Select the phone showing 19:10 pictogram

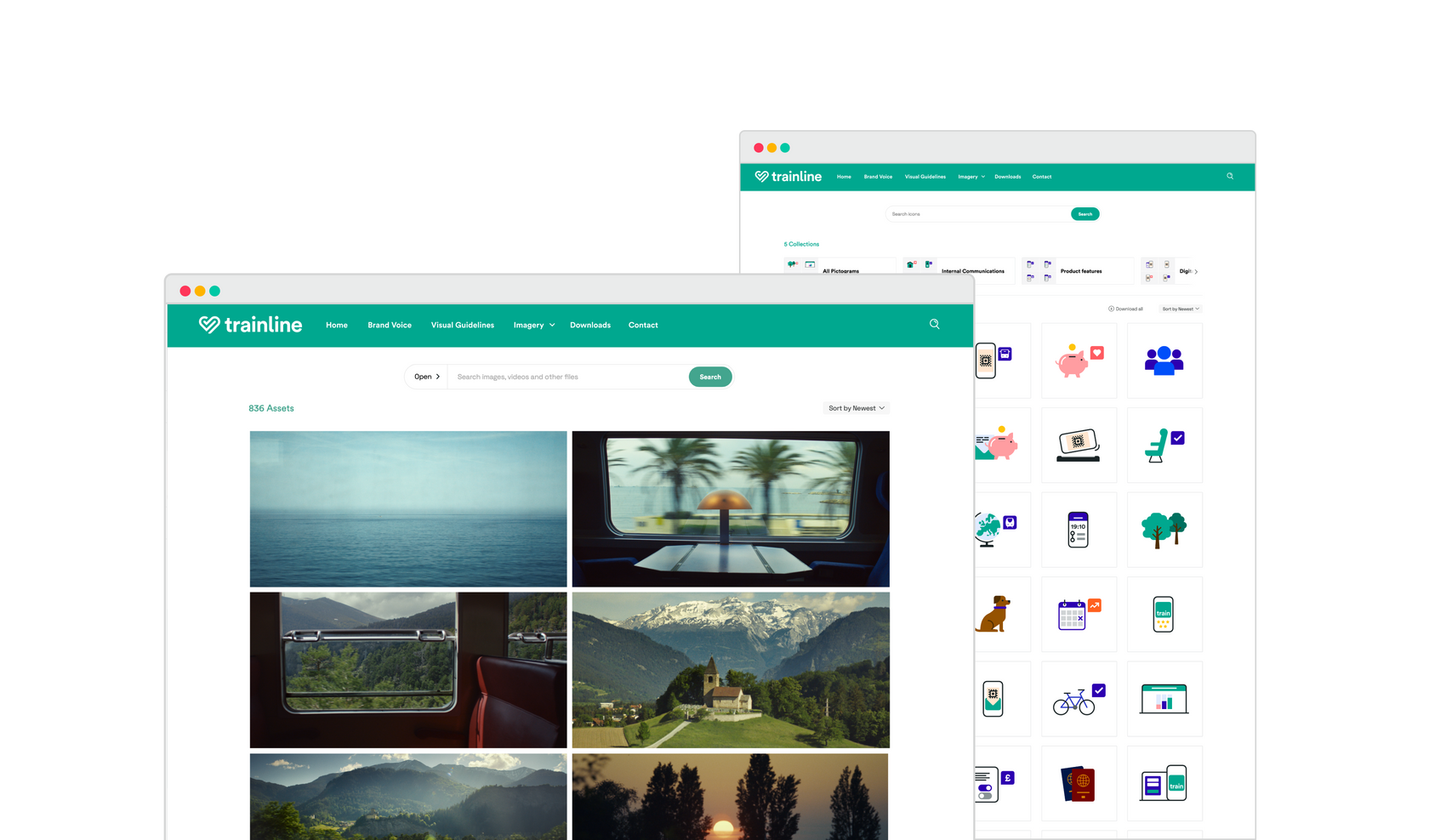coord(1079,530)
